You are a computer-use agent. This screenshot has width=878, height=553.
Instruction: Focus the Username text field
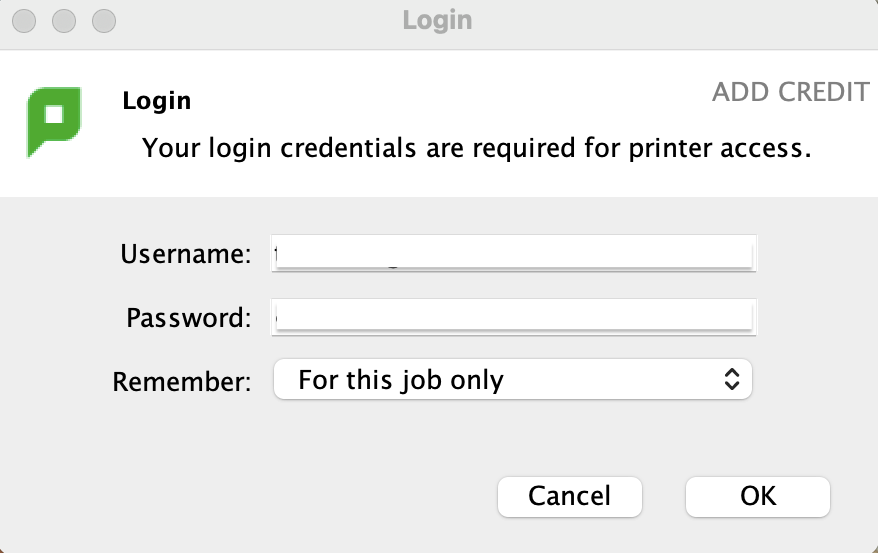tap(513, 254)
